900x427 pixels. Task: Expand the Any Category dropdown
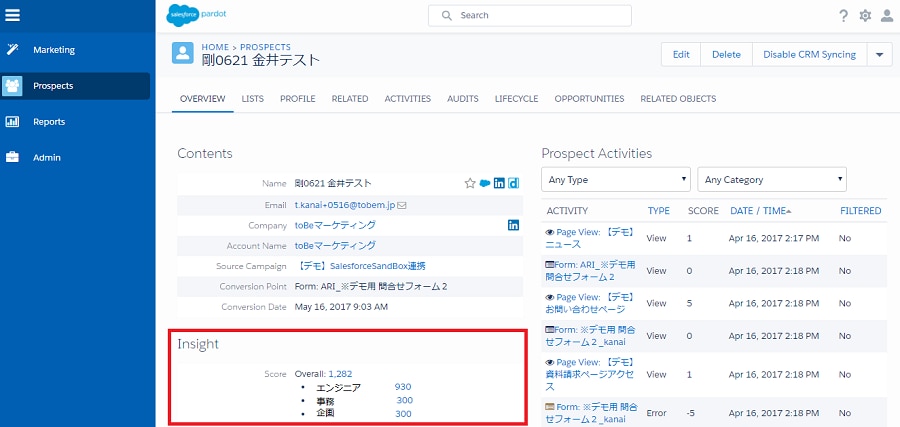pos(771,180)
